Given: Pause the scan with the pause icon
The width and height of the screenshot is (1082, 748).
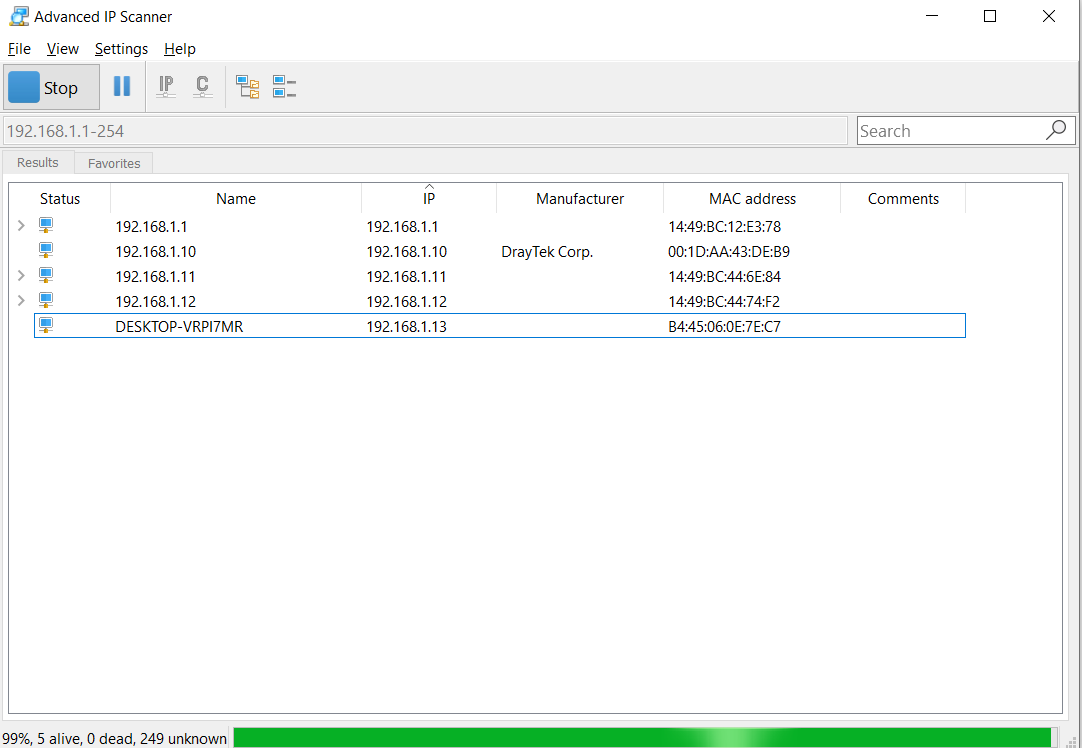Looking at the screenshot, I should (122, 86).
